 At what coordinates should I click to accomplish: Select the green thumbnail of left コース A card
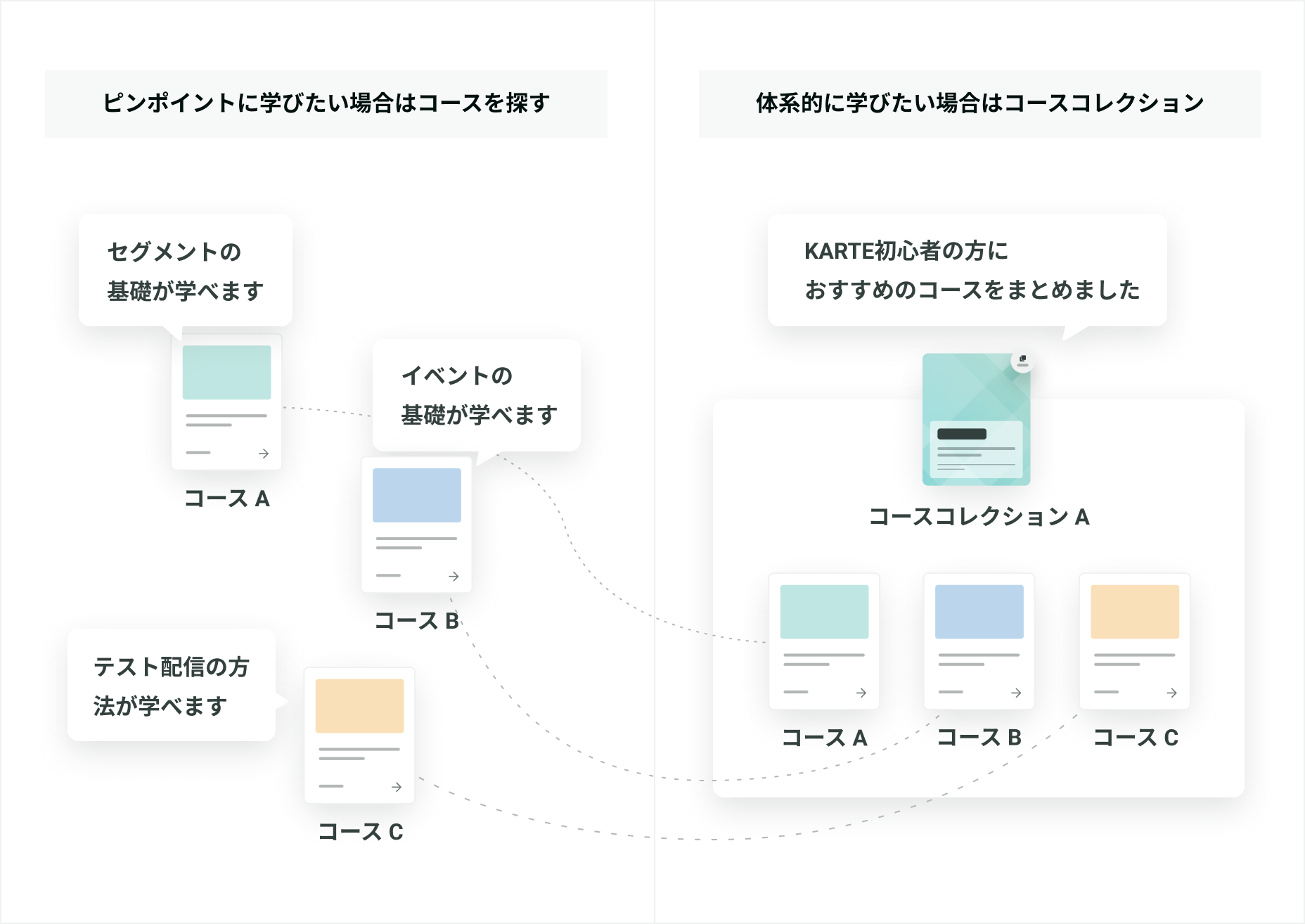click(x=226, y=373)
